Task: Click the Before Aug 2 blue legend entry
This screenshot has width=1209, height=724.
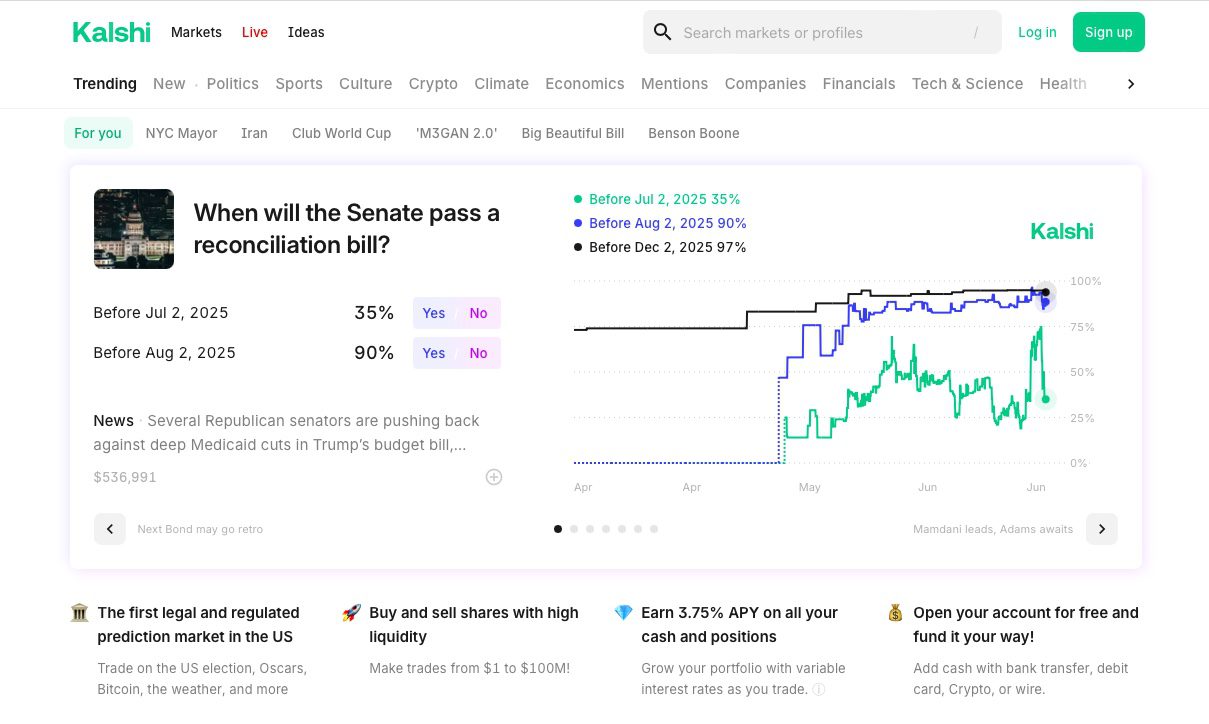Action: (660, 223)
